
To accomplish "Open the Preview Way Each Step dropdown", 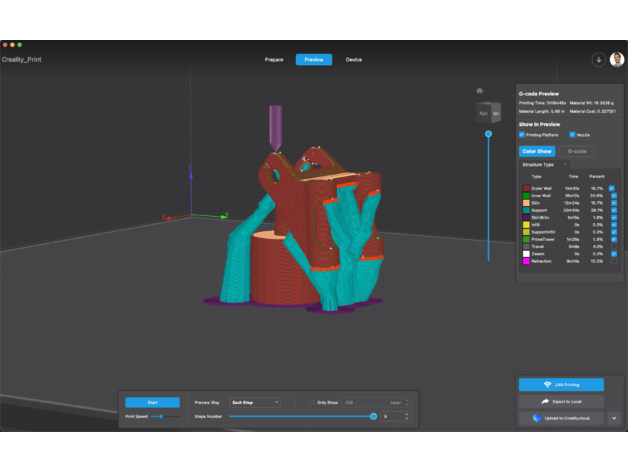I will [254, 402].
